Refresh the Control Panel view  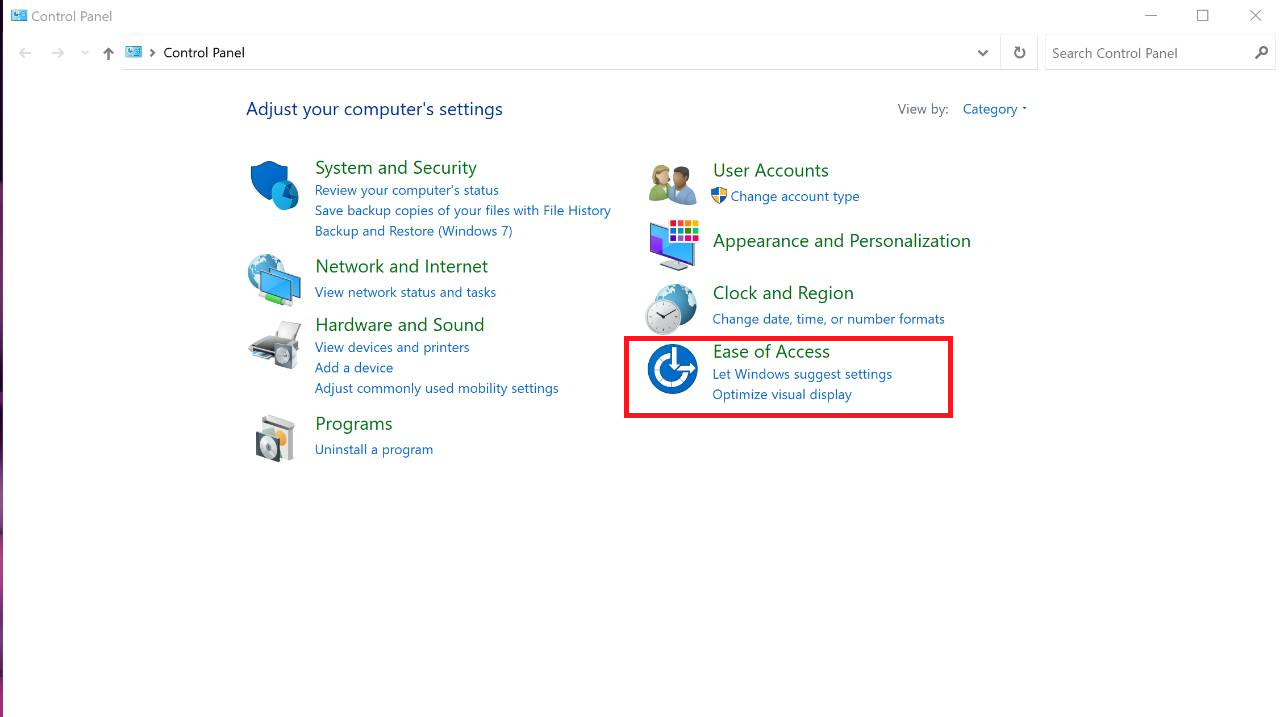point(1019,53)
